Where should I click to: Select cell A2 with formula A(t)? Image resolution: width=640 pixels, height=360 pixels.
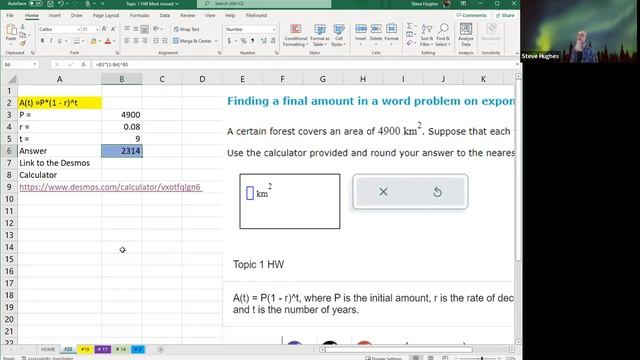tap(60, 103)
